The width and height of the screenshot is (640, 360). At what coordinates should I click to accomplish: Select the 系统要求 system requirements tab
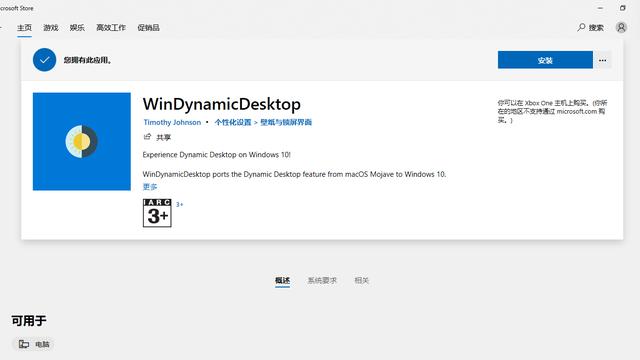pos(322,280)
